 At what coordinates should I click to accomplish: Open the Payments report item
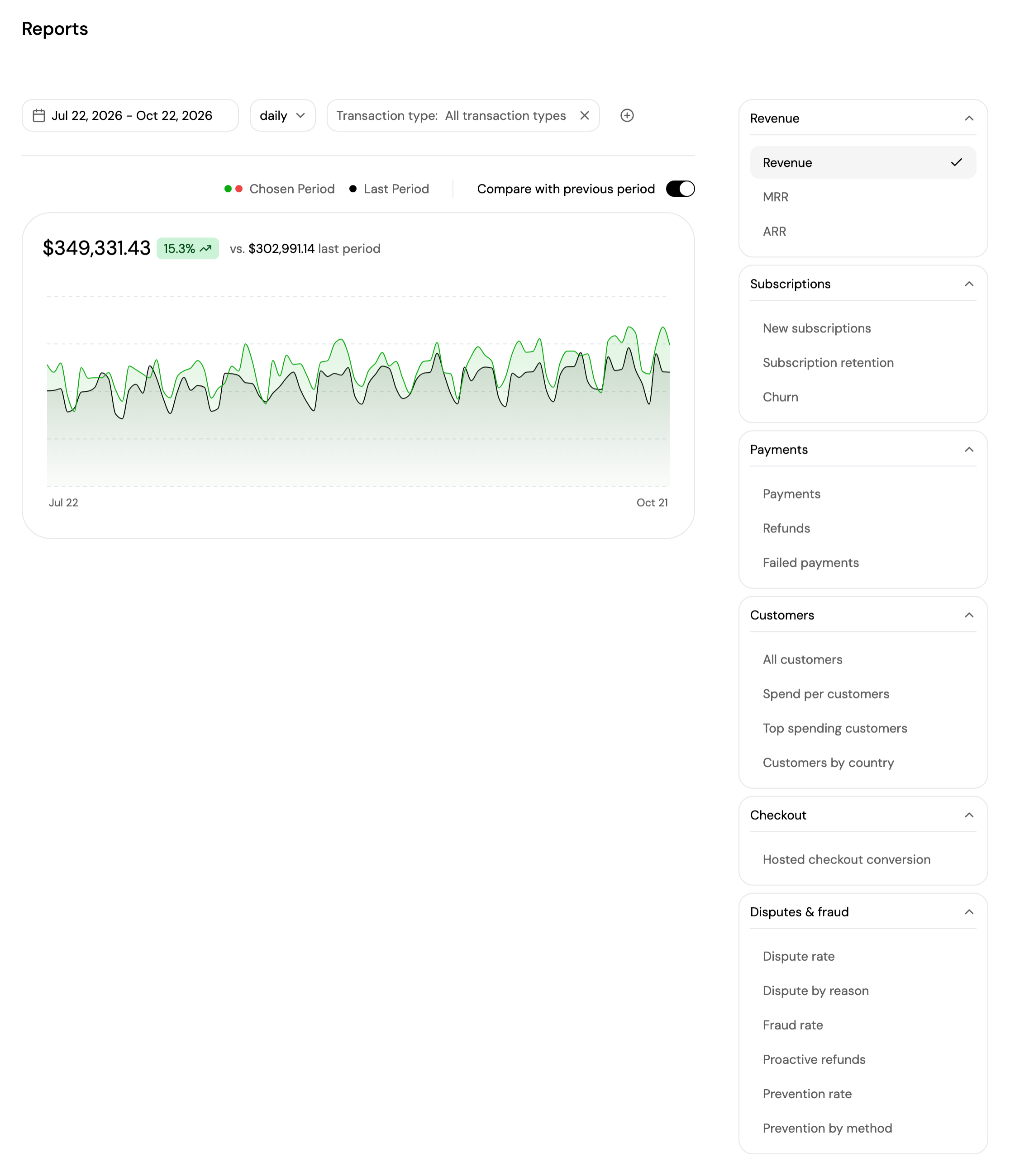(862, 494)
